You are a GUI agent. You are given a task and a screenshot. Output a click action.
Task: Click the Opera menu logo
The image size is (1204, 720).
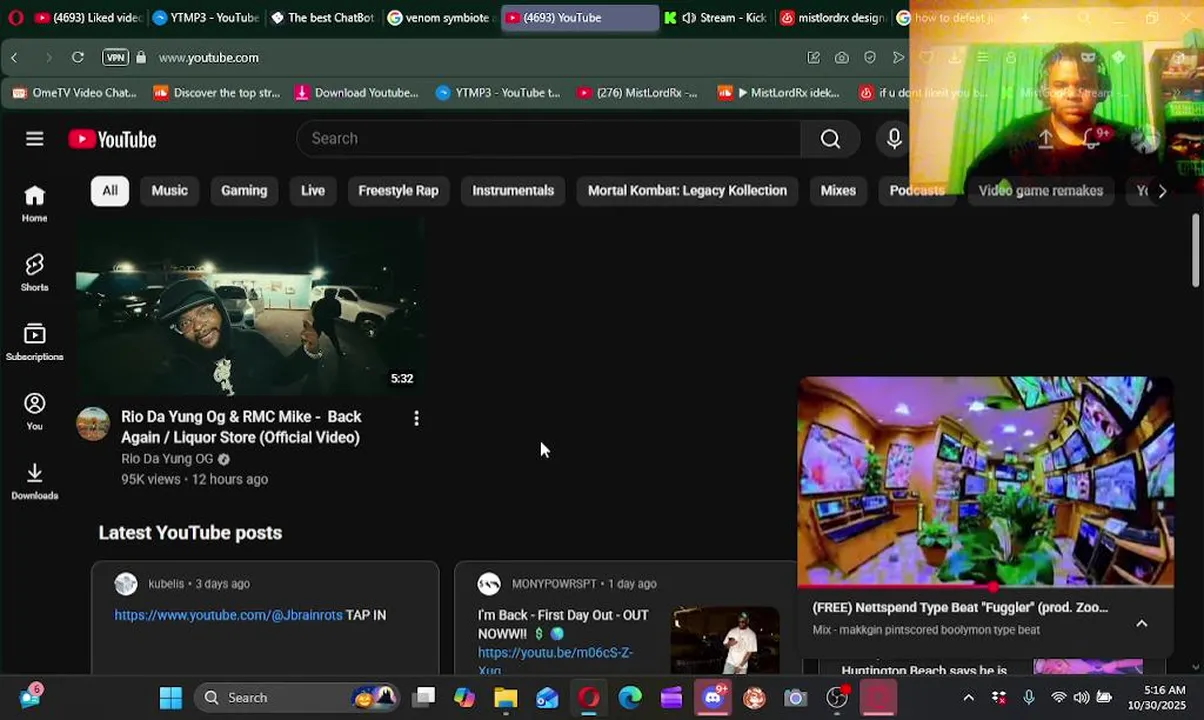[x=15, y=17]
